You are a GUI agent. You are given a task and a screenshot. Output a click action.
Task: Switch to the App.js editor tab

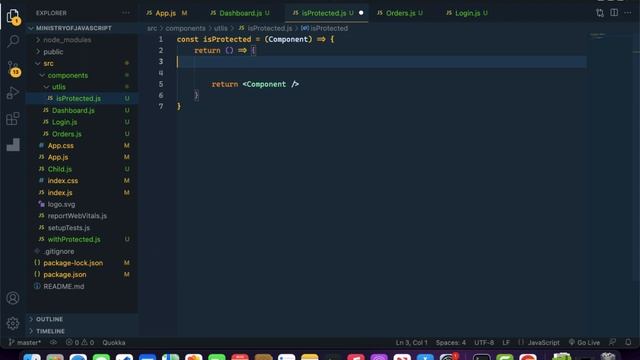pyautogui.click(x=167, y=13)
